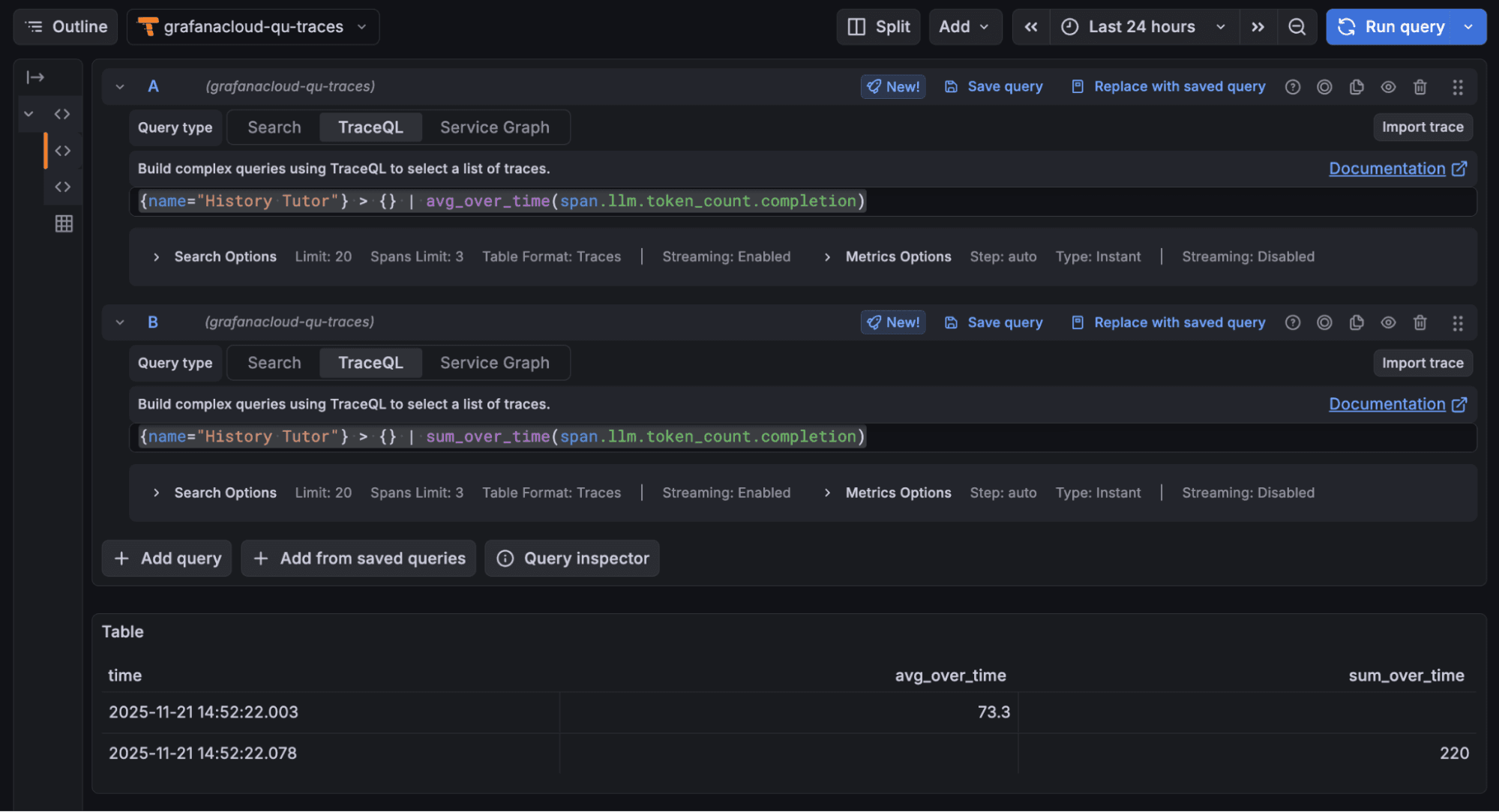Select the table icon in the outline sidebar
The height and width of the screenshot is (812, 1499).
(x=64, y=223)
